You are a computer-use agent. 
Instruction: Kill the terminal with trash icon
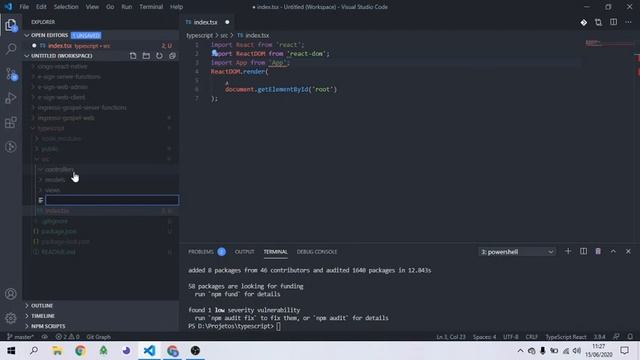coord(598,251)
